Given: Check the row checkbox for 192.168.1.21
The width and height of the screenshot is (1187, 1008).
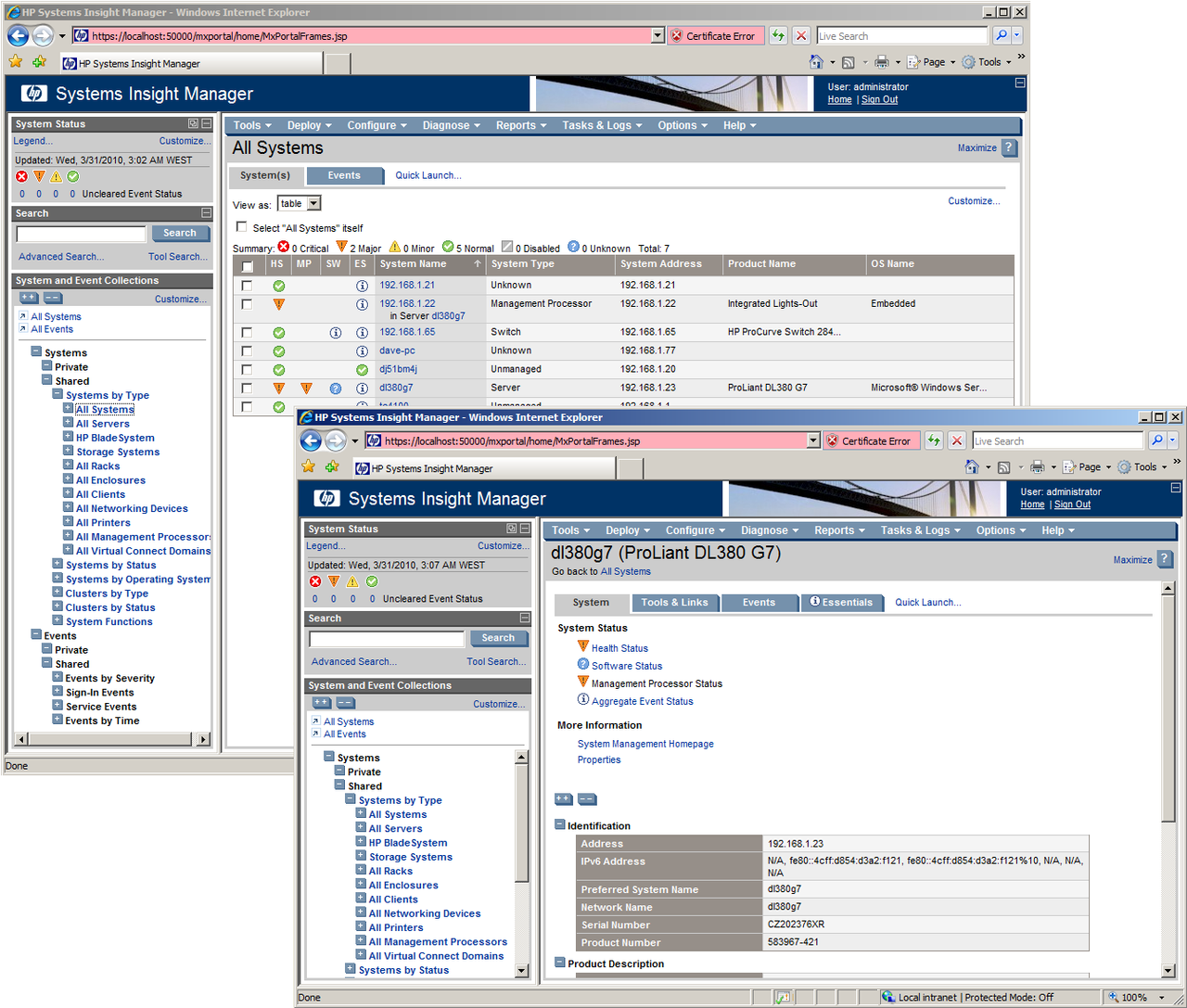Looking at the screenshot, I should click(247, 285).
